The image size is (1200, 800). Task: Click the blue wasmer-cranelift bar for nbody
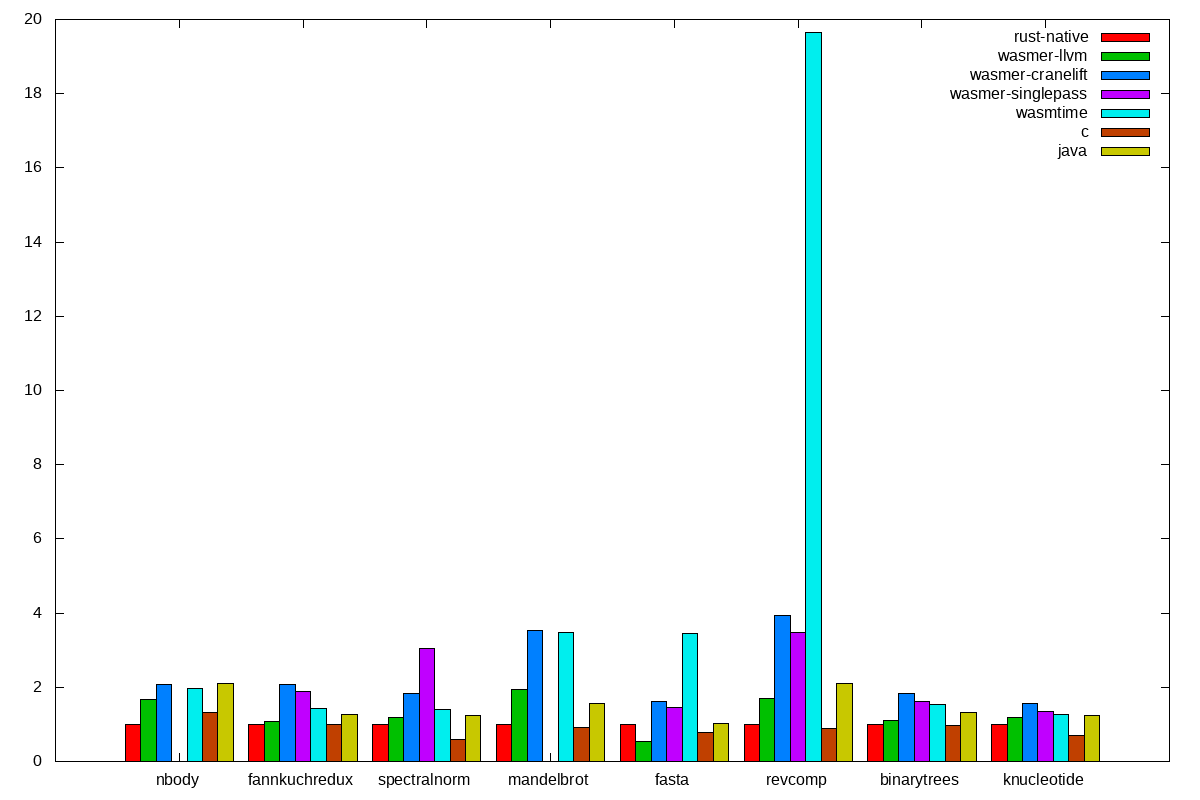[164, 723]
